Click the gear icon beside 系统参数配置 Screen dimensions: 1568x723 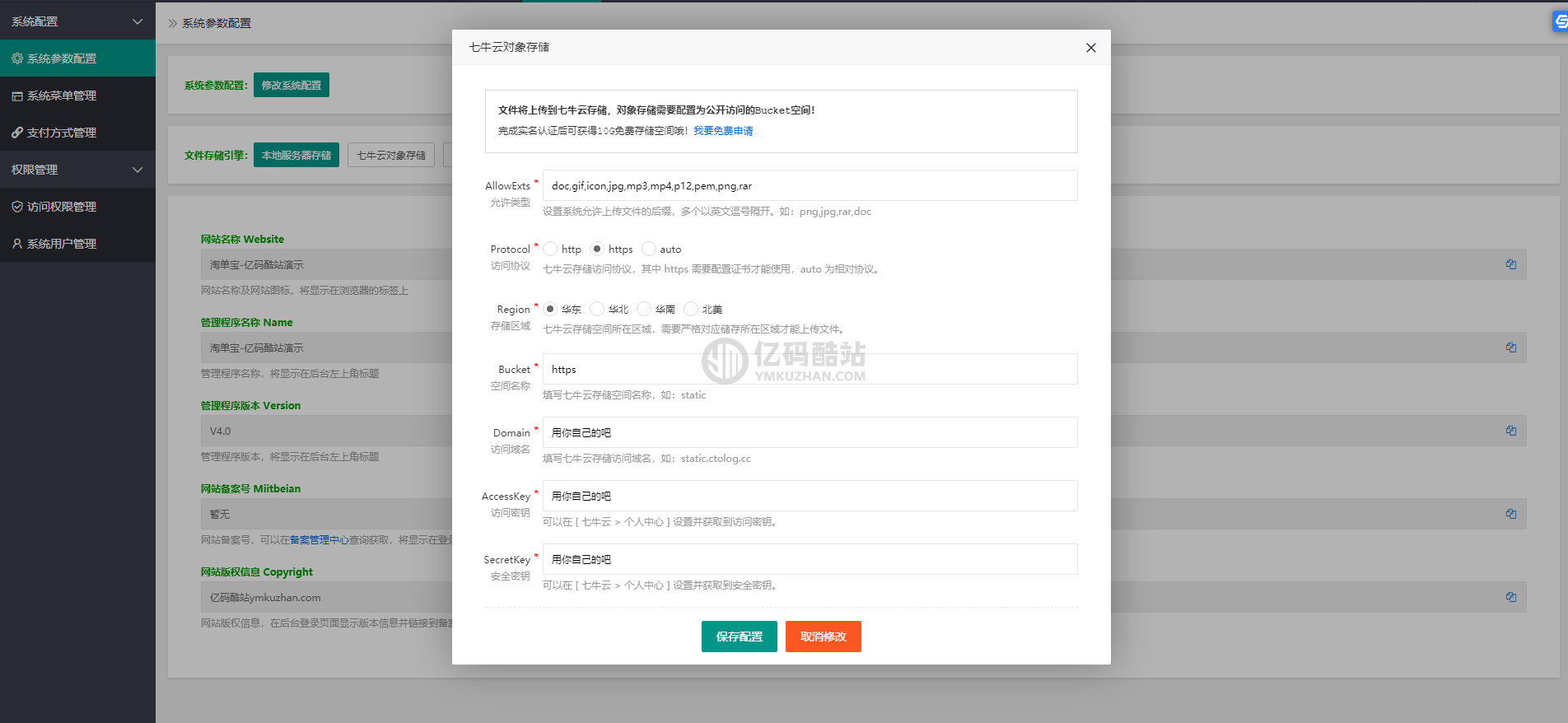pos(17,58)
